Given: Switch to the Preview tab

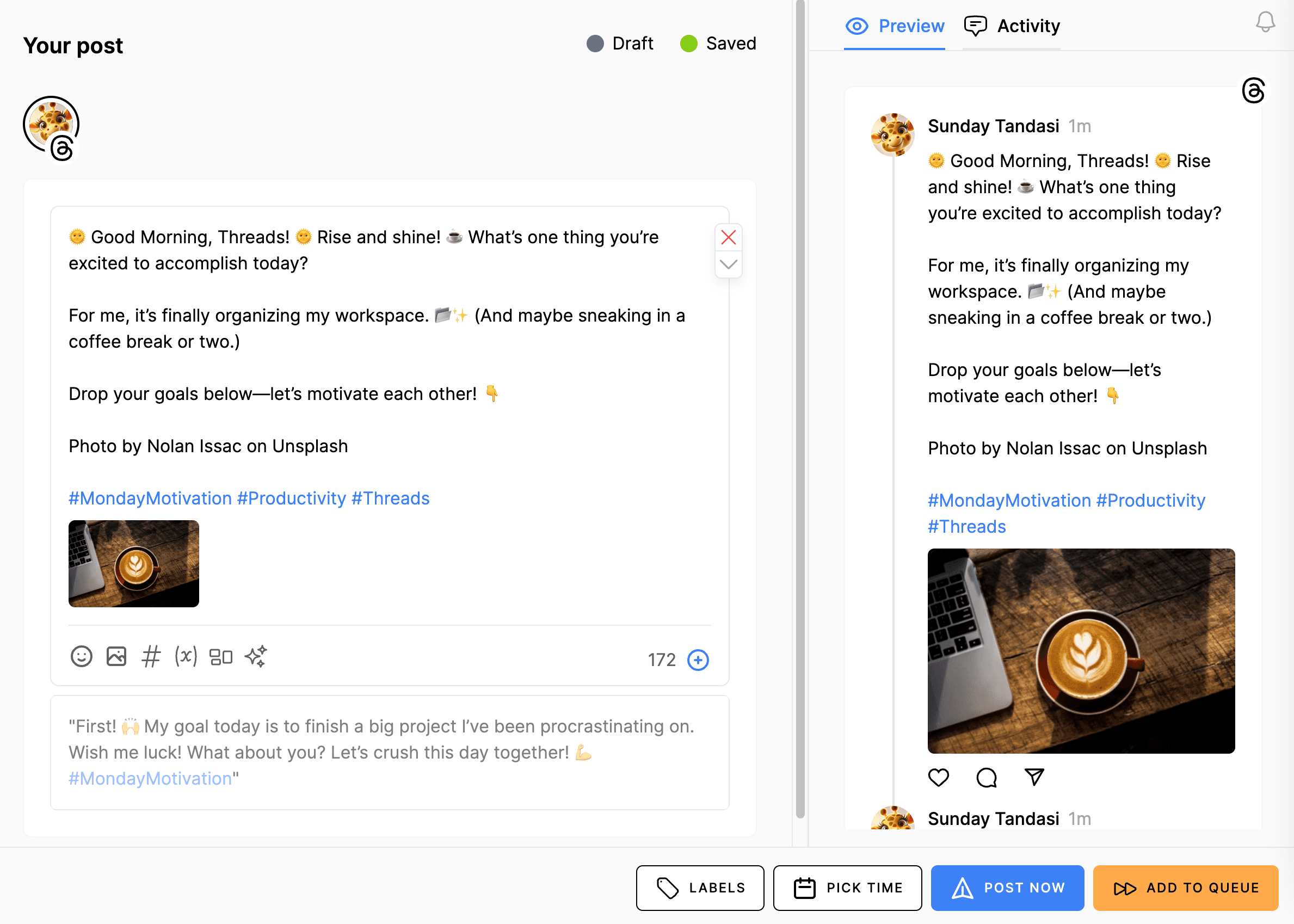Looking at the screenshot, I should 895,26.
